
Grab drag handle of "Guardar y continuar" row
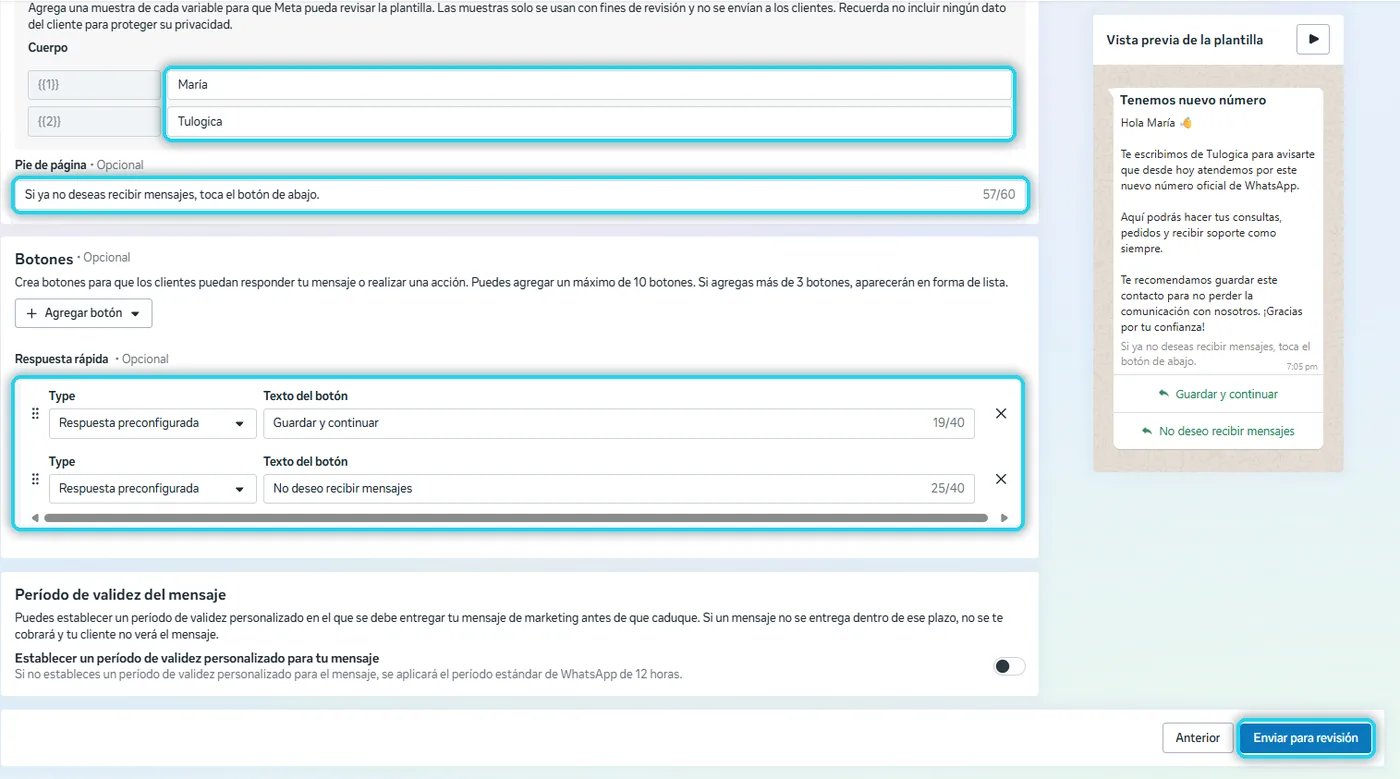pos(36,414)
